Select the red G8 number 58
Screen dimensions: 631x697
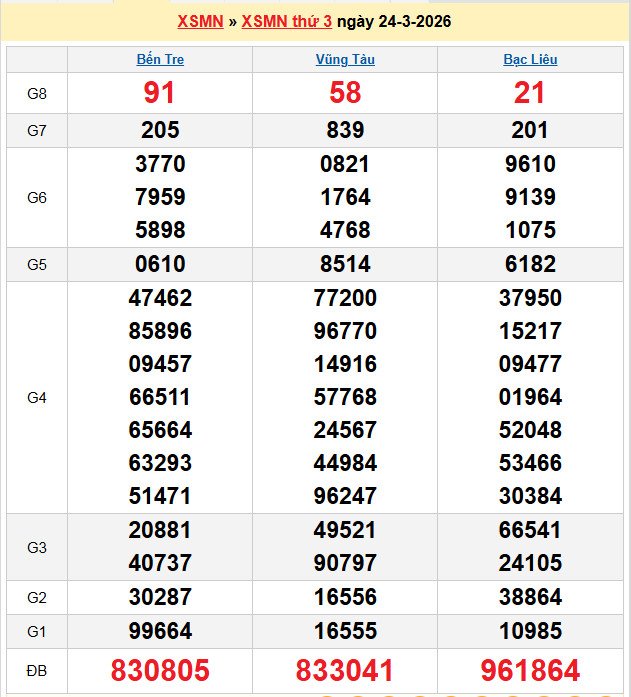pos(345,93)
